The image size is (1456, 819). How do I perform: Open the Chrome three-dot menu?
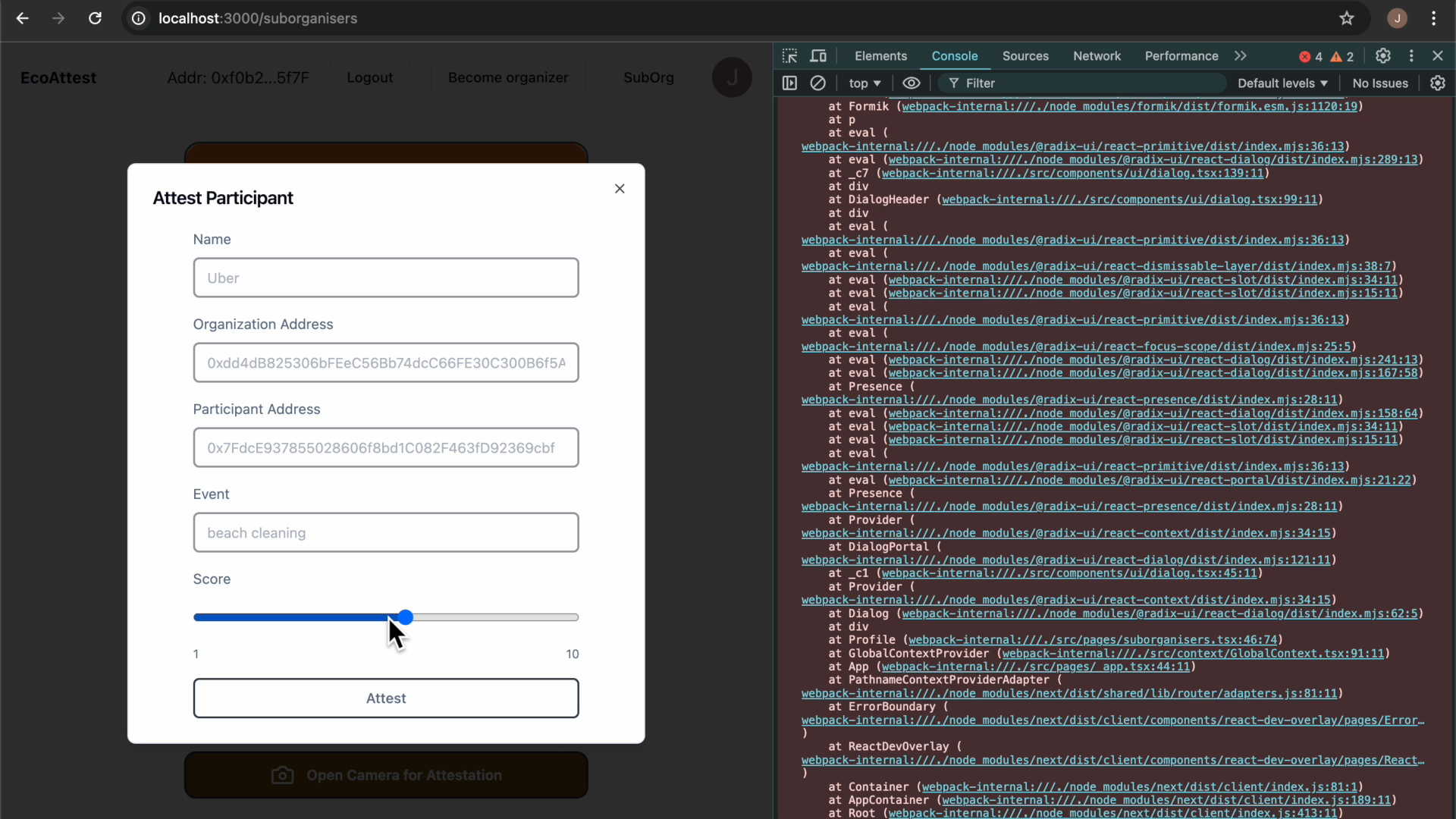pos(1433,18)
